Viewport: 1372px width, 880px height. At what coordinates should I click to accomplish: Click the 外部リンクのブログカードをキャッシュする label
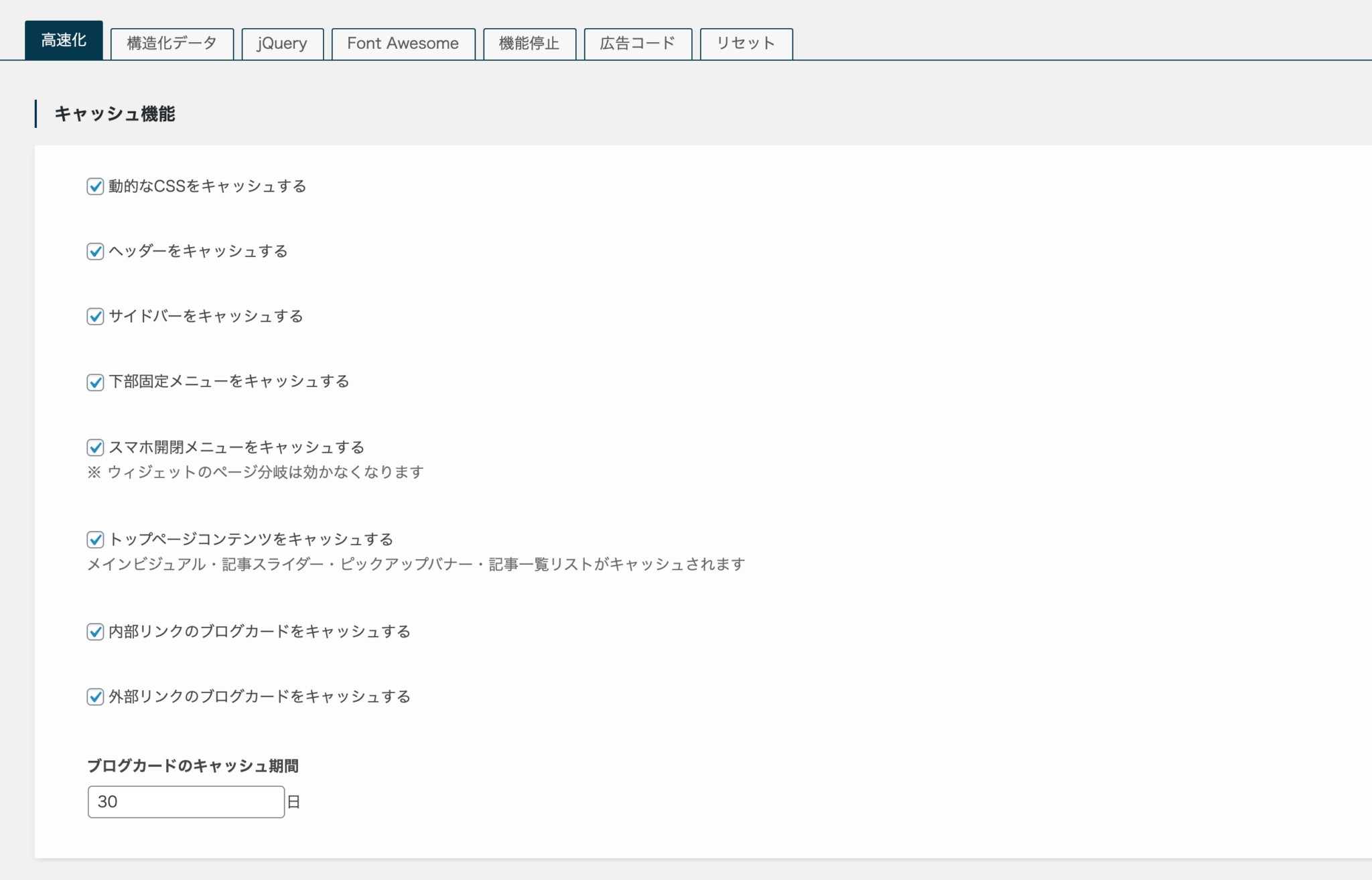point(259,696)
